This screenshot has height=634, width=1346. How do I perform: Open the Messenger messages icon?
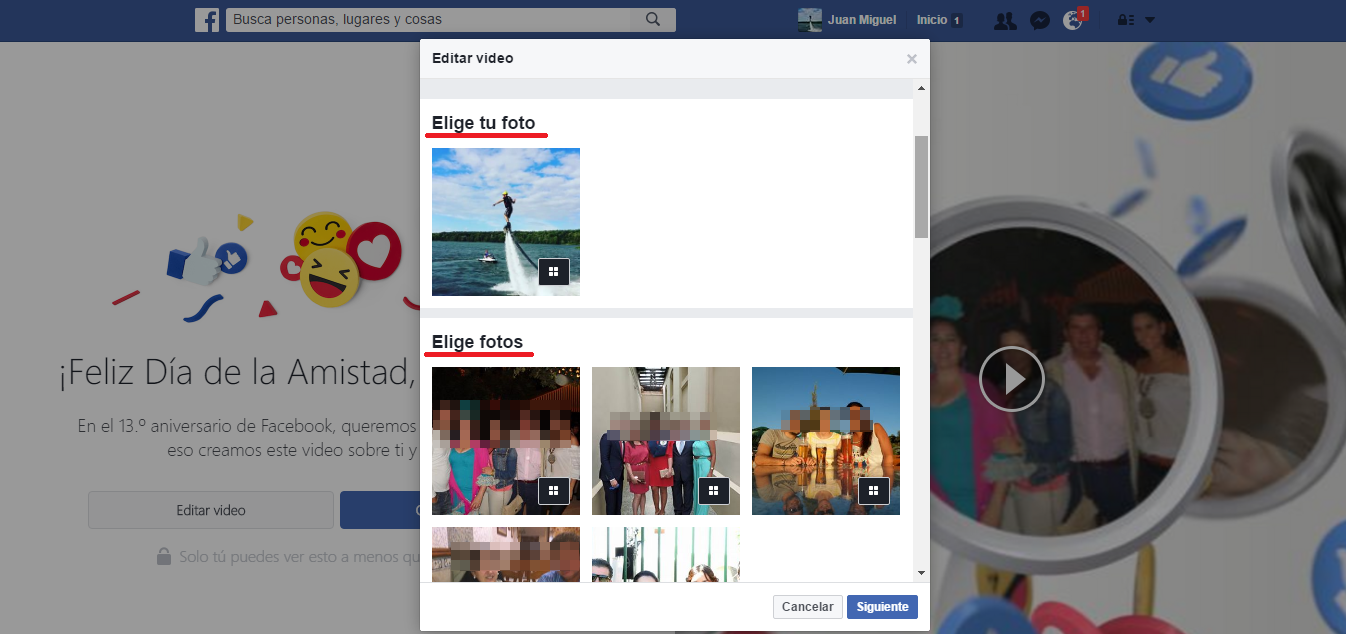pos(1040,20)
